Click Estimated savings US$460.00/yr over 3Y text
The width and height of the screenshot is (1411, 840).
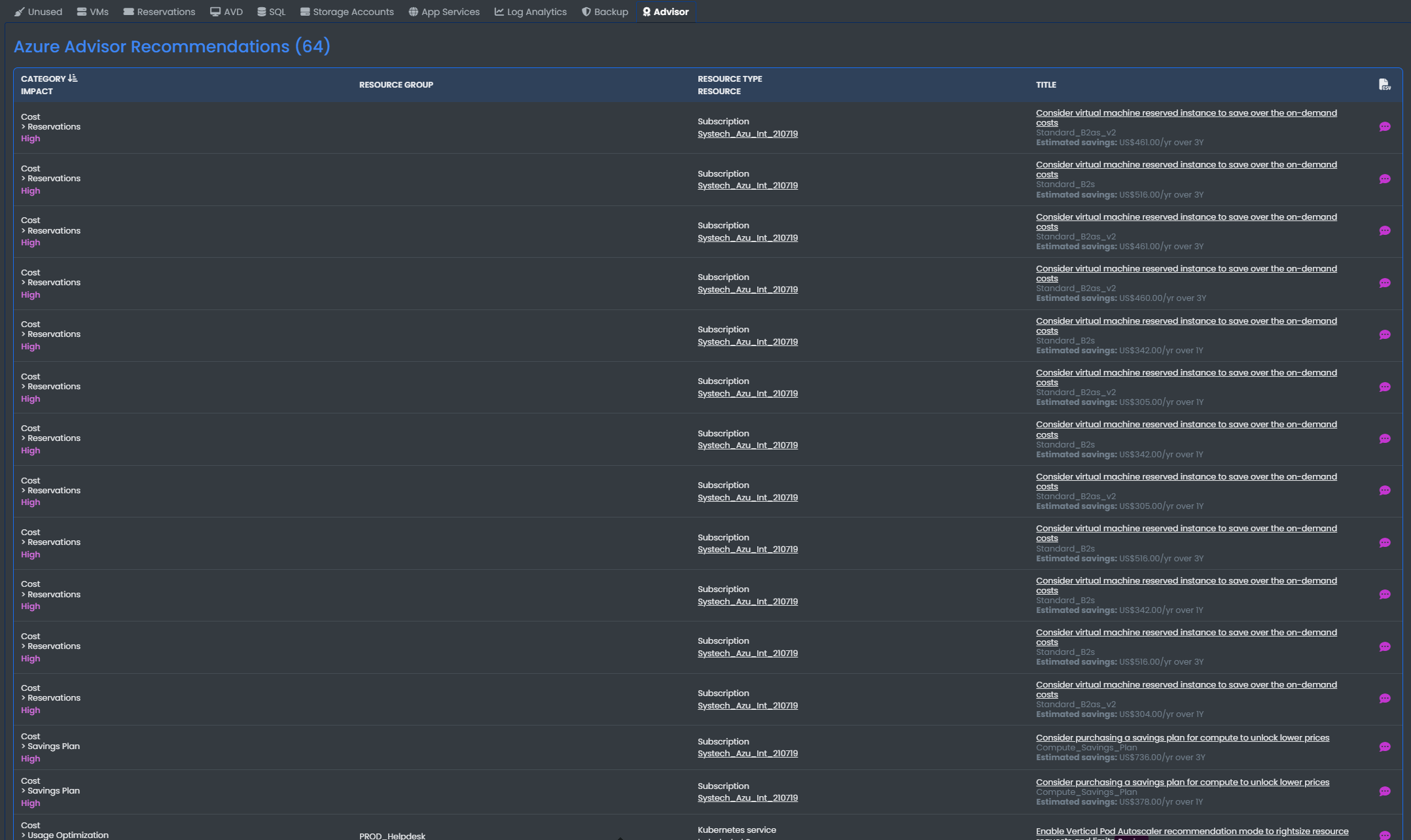point(1121,298)
